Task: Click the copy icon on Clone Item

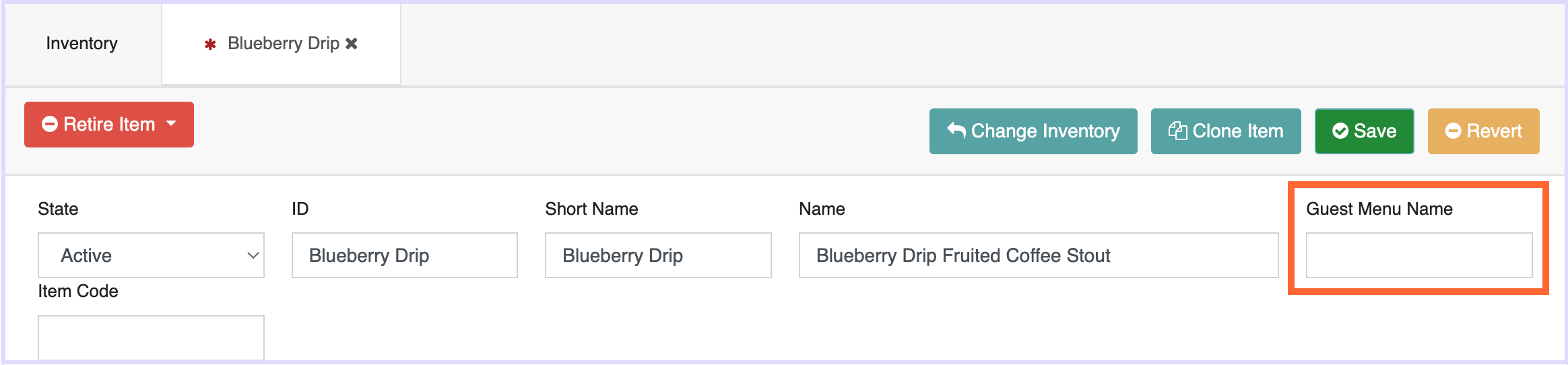Action: coord(1177,131)
